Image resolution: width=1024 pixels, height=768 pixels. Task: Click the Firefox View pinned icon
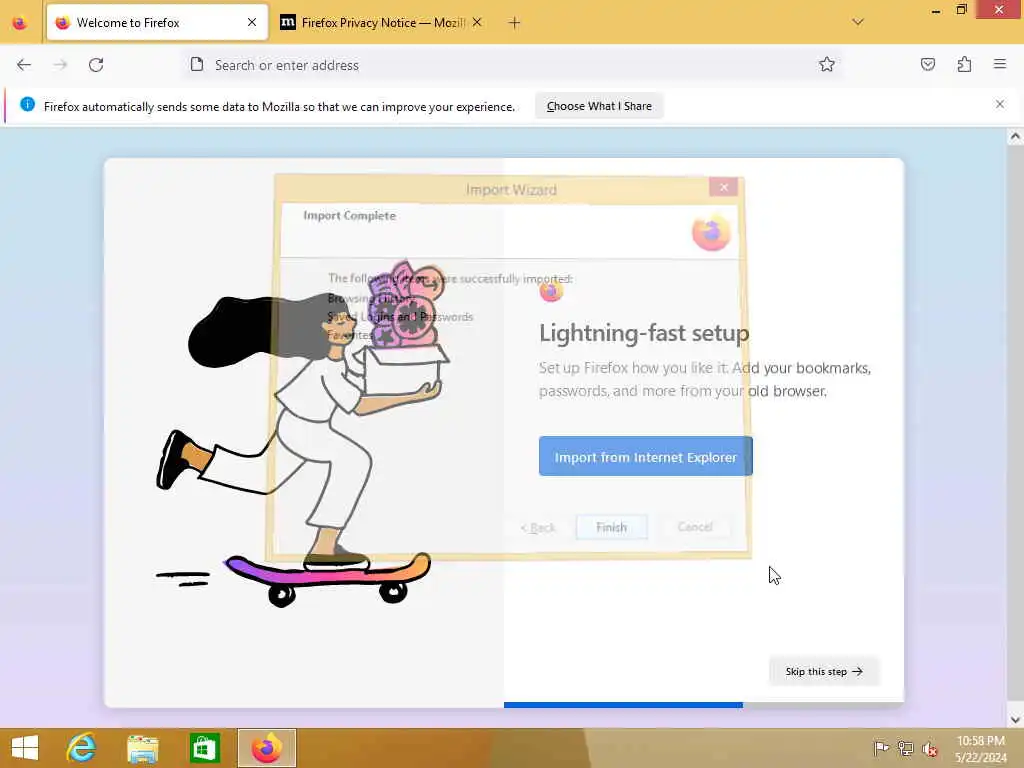pyautogui.click(x=20, y=23)
